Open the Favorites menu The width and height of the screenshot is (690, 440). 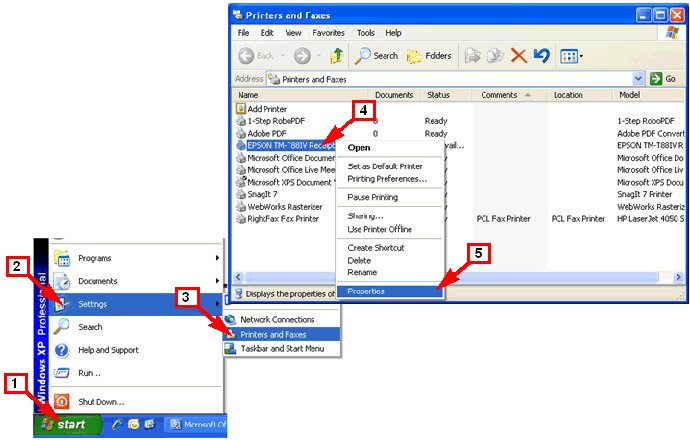coord(328,33)
